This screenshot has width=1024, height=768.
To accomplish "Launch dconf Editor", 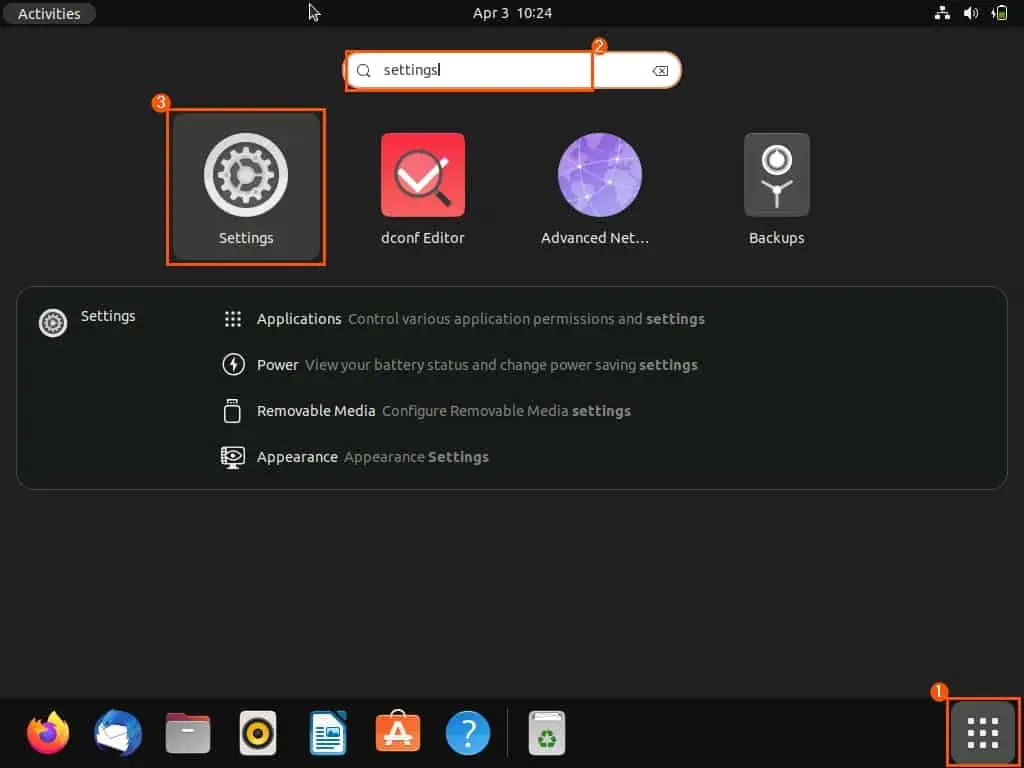I will (x=422, y=175).
